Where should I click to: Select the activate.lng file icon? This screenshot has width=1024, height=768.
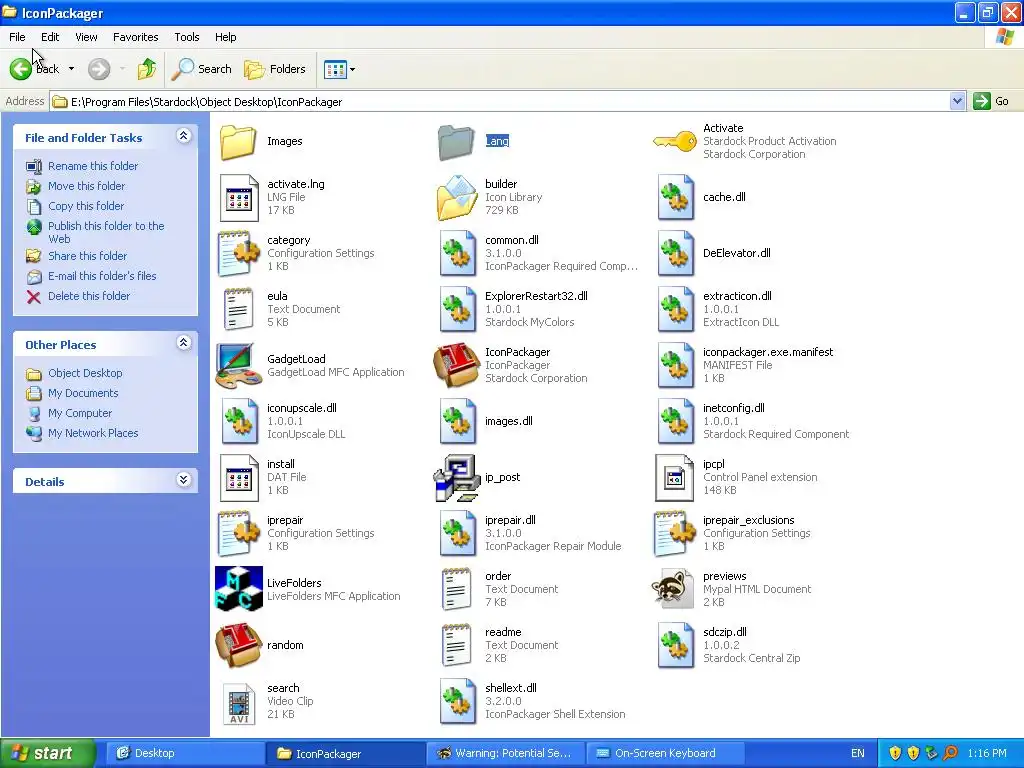(x=238, y=197)
